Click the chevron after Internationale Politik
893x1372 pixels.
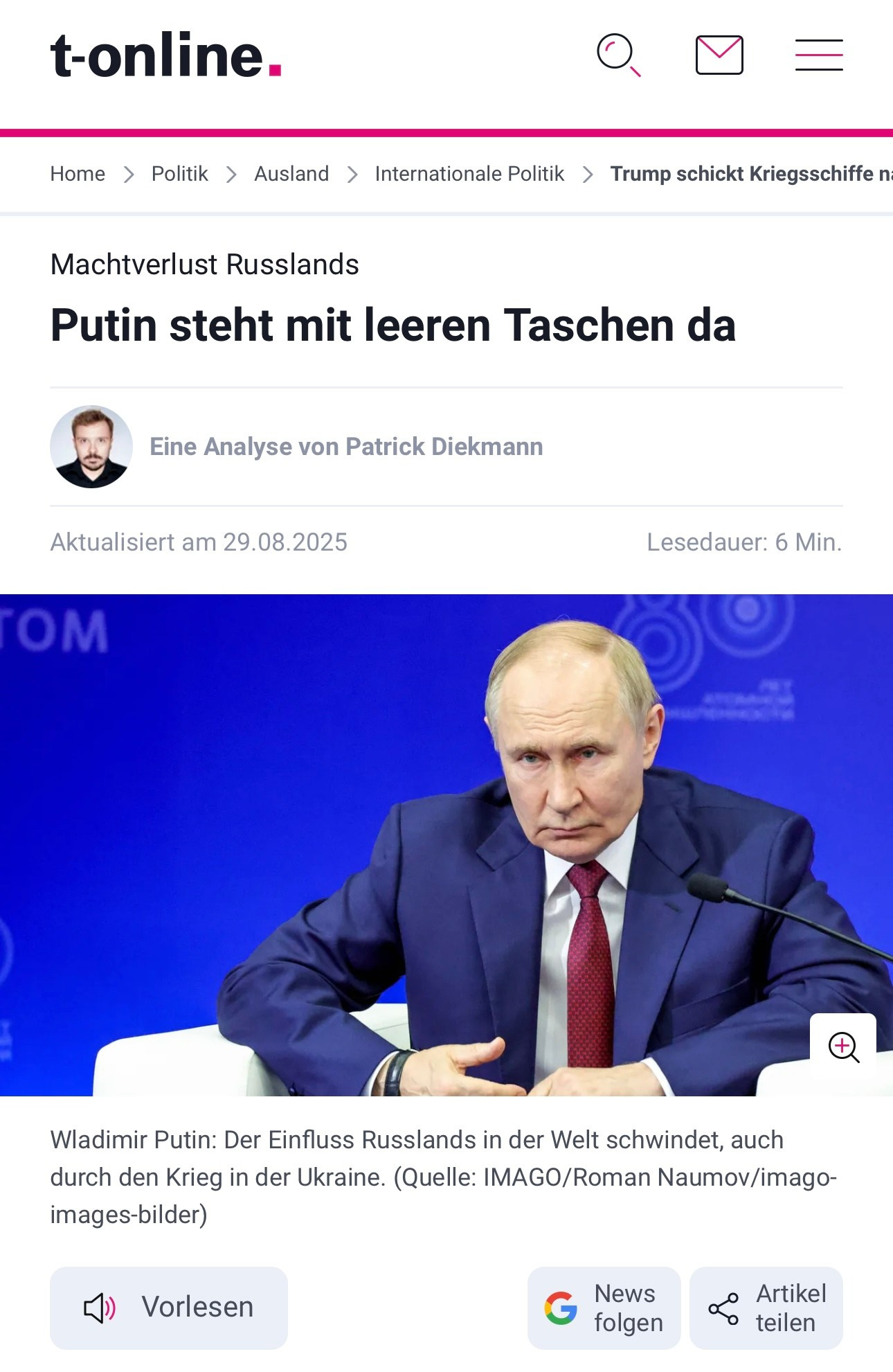588,175
